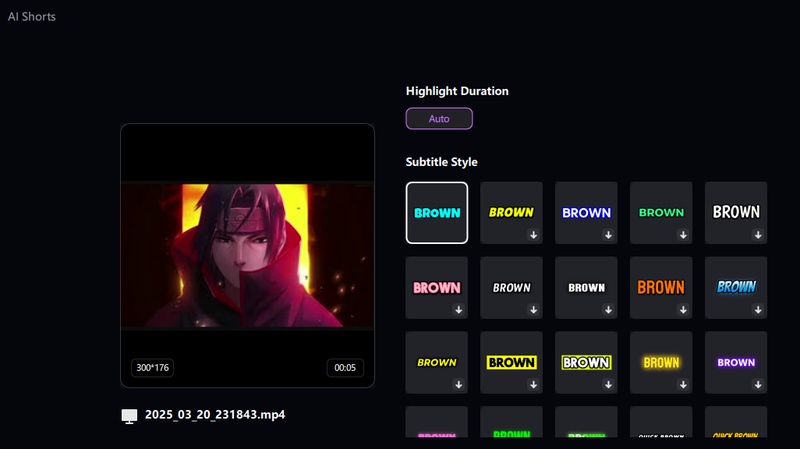Choose the yellow outlined box BROWN style

(x=586, y=362)
